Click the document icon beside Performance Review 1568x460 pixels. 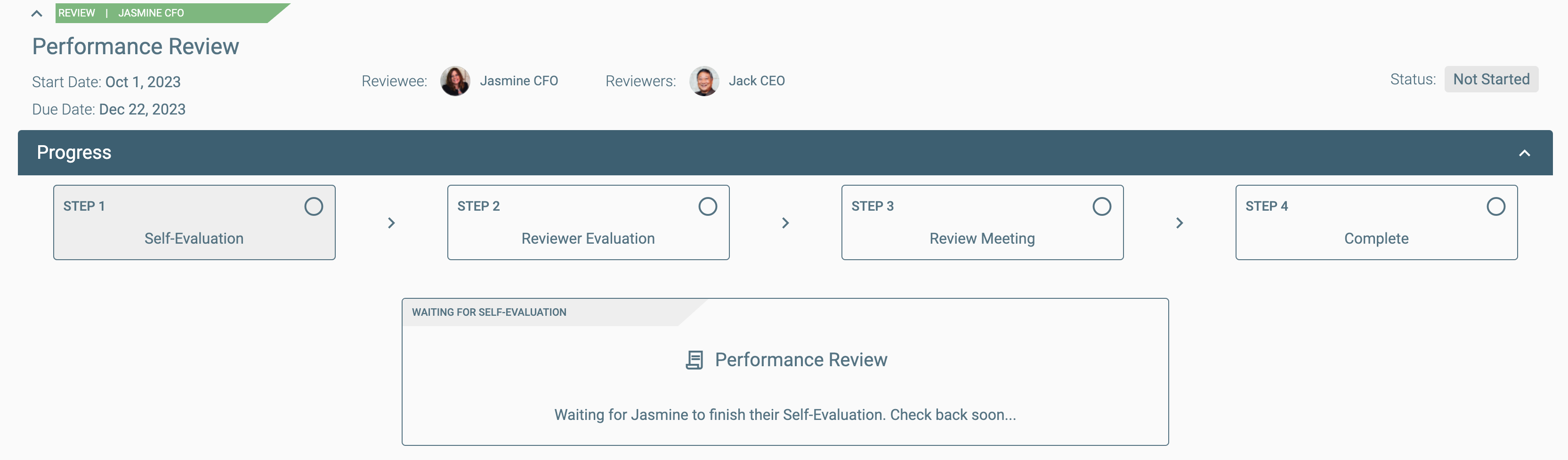[694, 360]
